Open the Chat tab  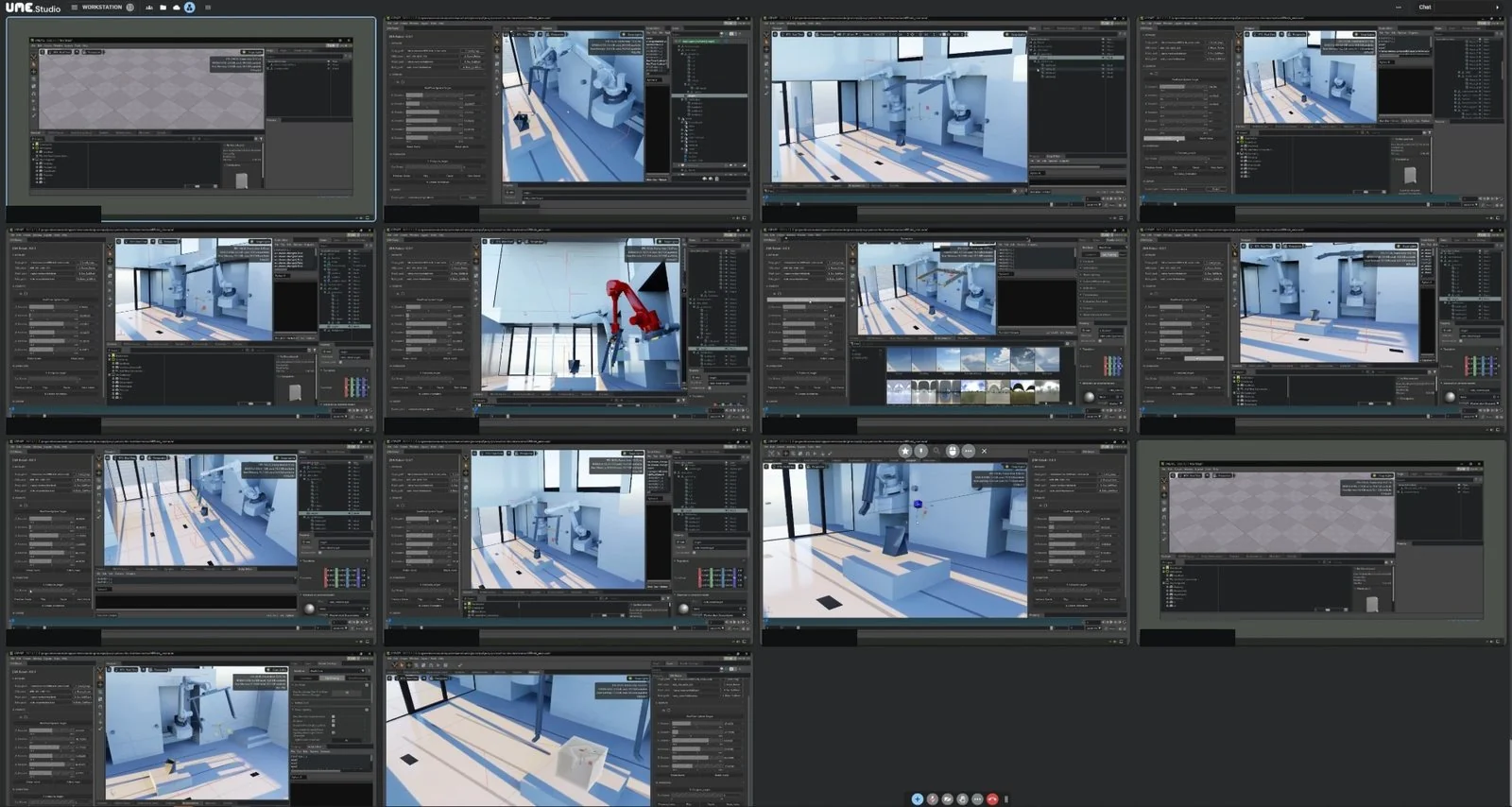click(1425, 8)
